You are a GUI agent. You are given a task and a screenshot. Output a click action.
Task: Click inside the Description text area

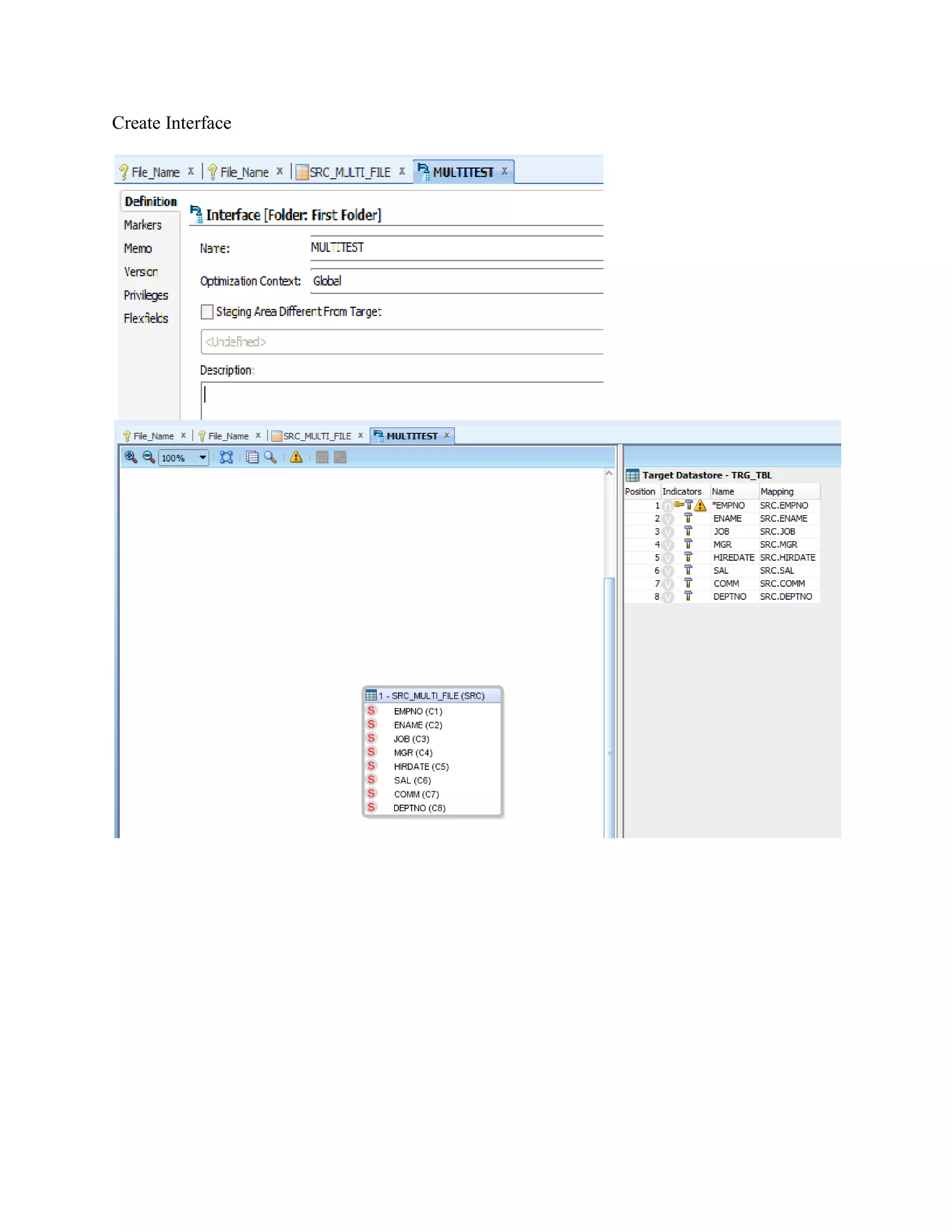402,400
